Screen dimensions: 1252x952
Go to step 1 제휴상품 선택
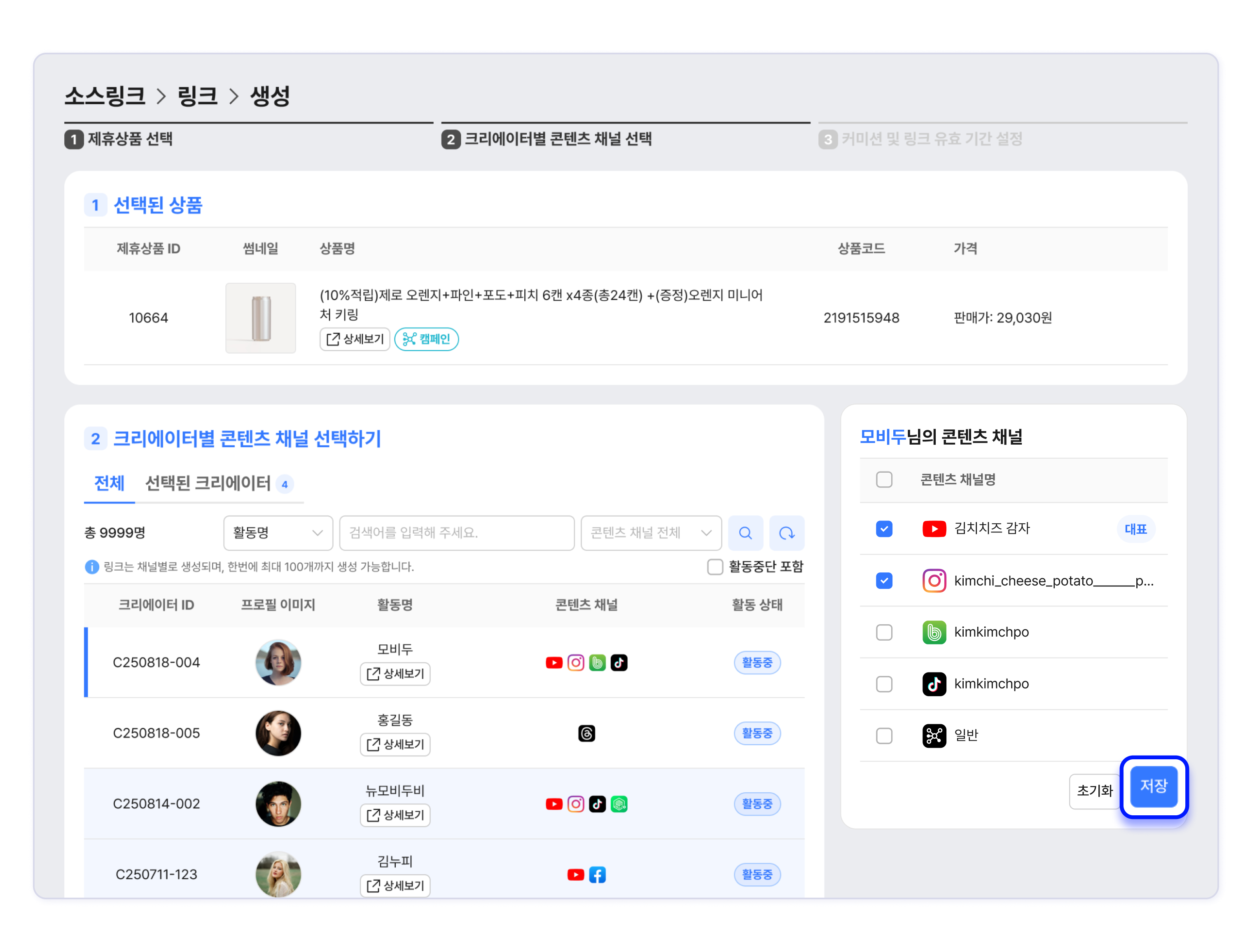pyautogui.click(x=119, y=139)
